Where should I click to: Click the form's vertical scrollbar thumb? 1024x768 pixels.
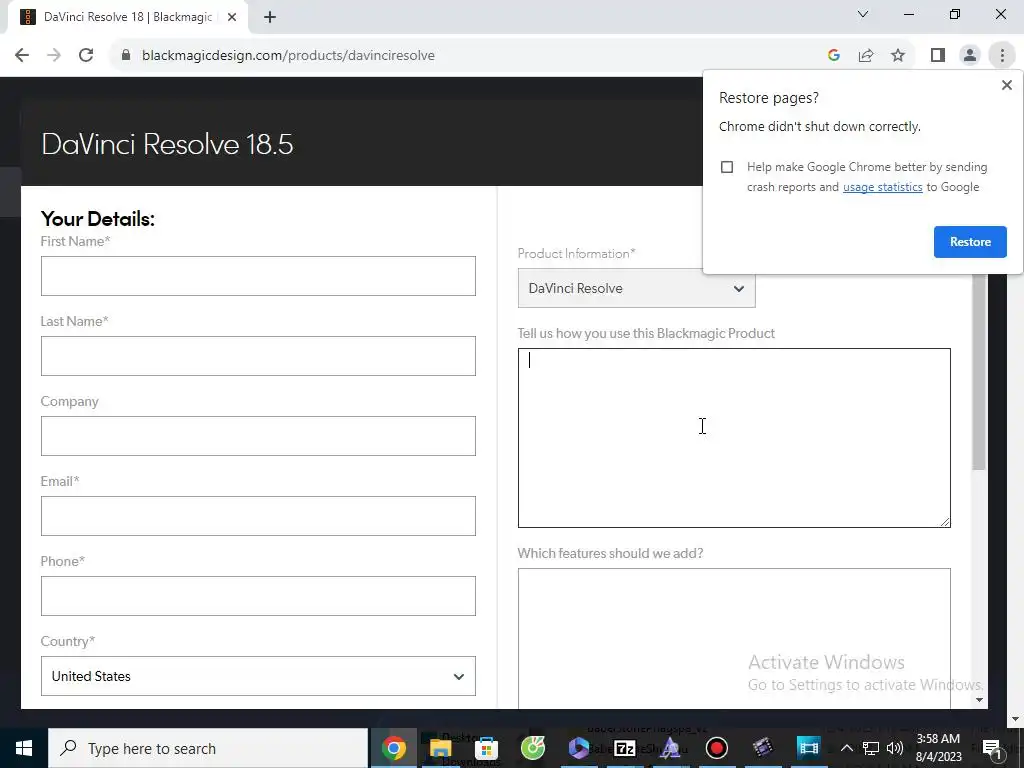(x=978, y=372)
